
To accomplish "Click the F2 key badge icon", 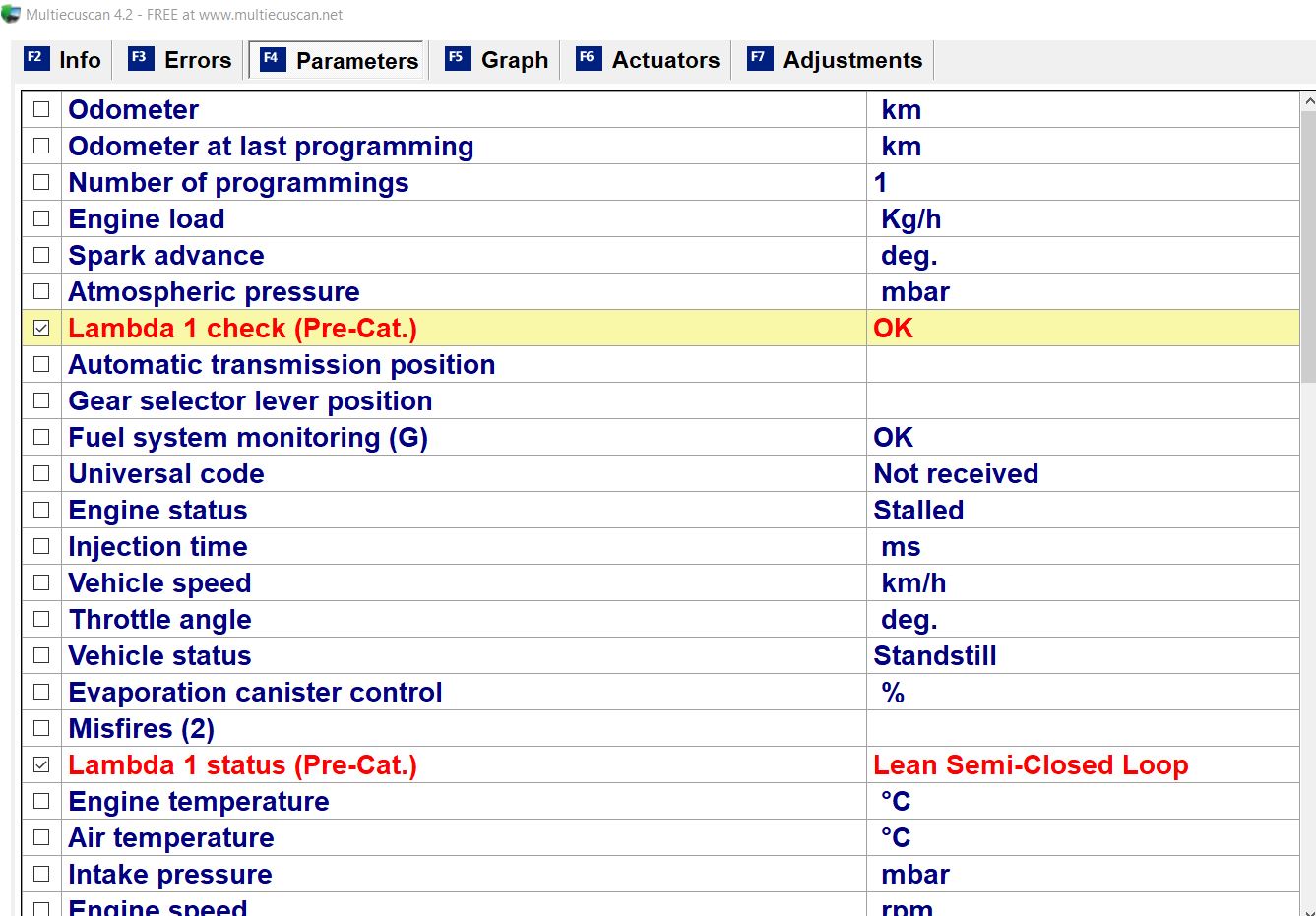I will coord(35,58).
